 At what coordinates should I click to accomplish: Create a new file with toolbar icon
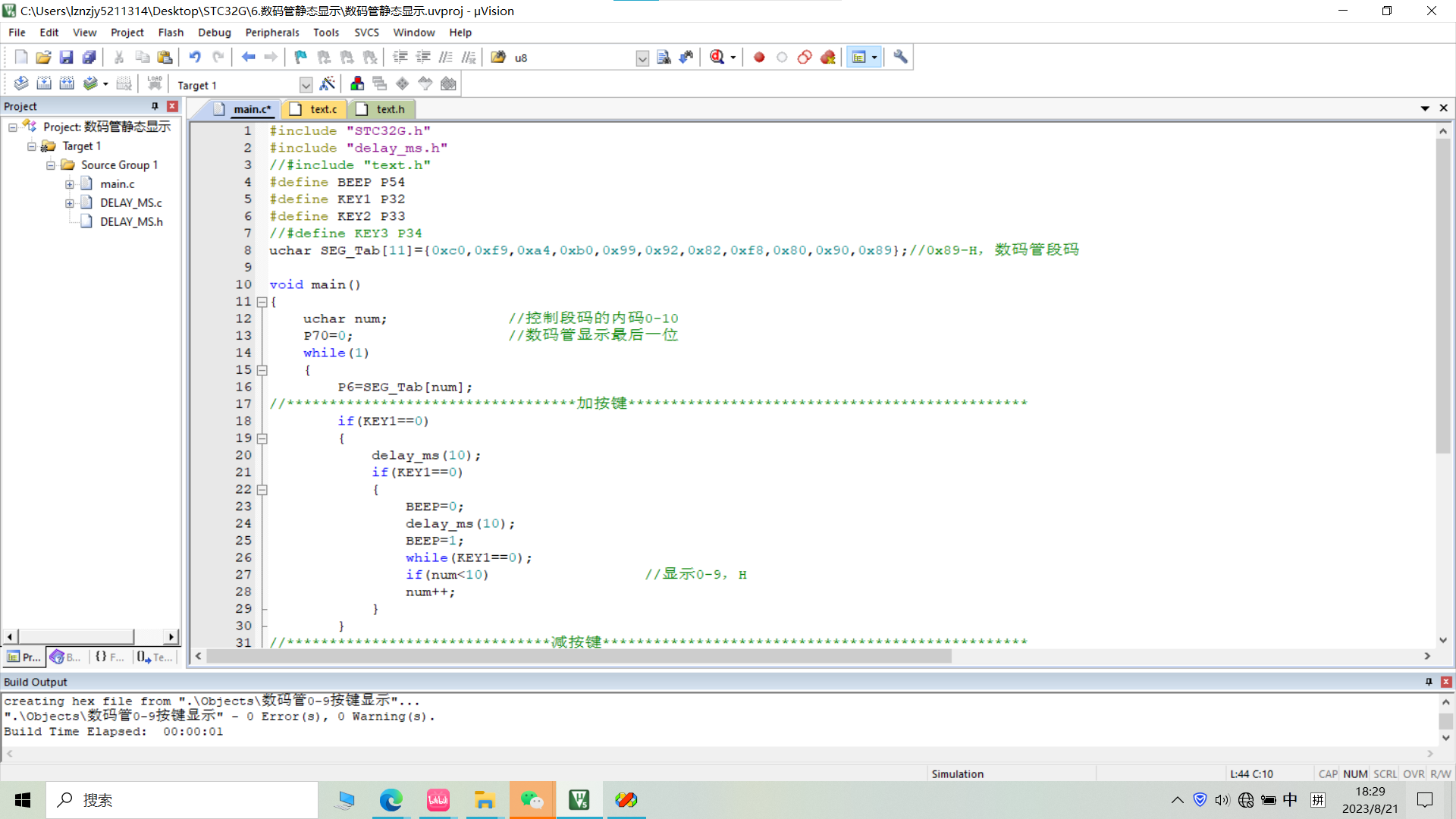coord(20,57)
